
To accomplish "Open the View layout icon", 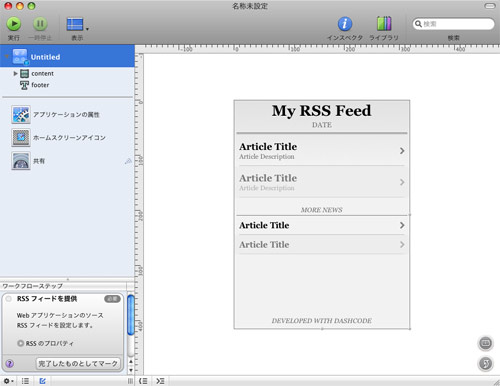I will pyautogui.click(x=75, y=24).
